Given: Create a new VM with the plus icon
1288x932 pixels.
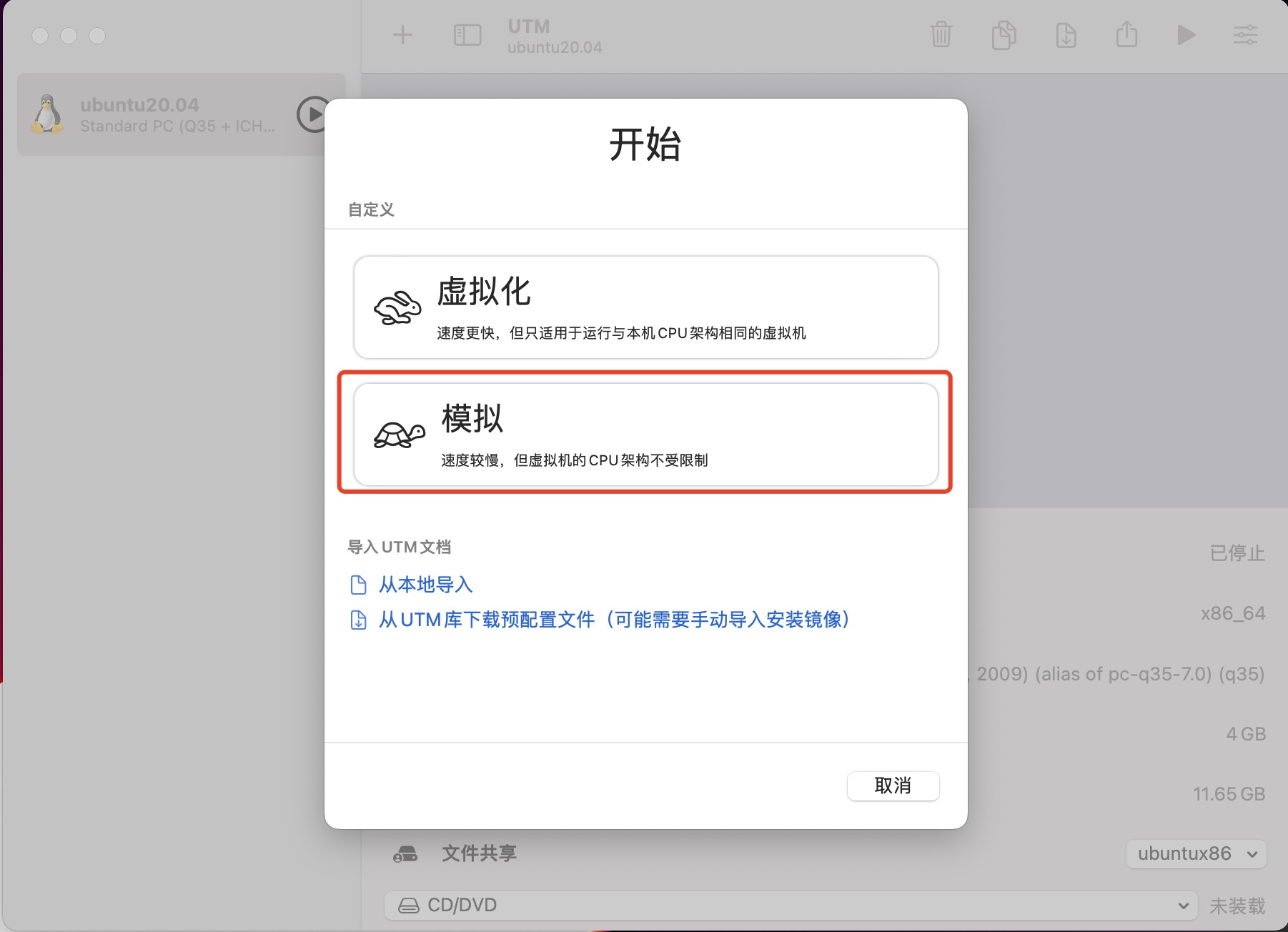Looking at the screenshot, I should pos(402,34).
